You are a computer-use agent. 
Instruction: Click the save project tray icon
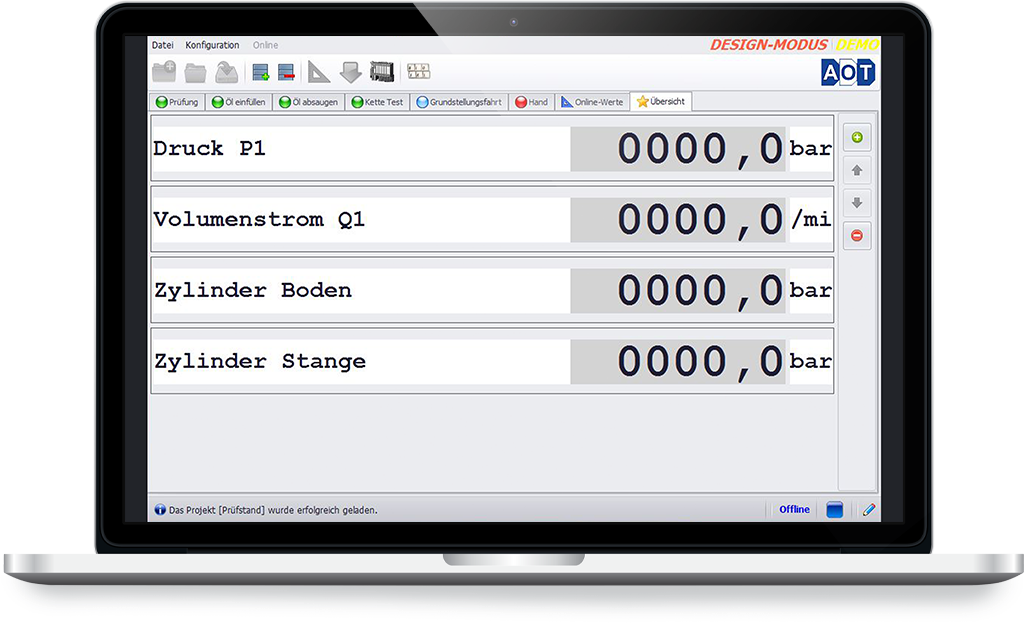(x=227, y=72)
